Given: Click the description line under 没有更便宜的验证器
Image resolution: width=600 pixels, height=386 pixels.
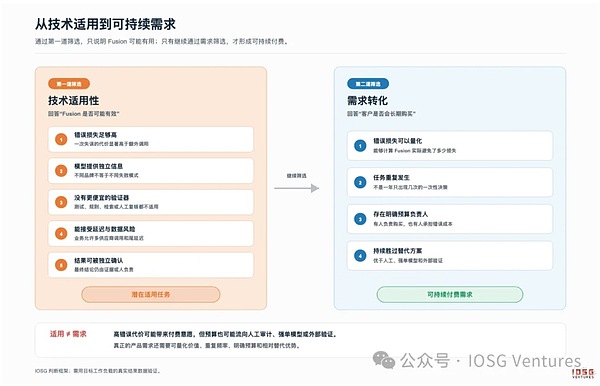Looking at the screenshot, I should (116, 207).
